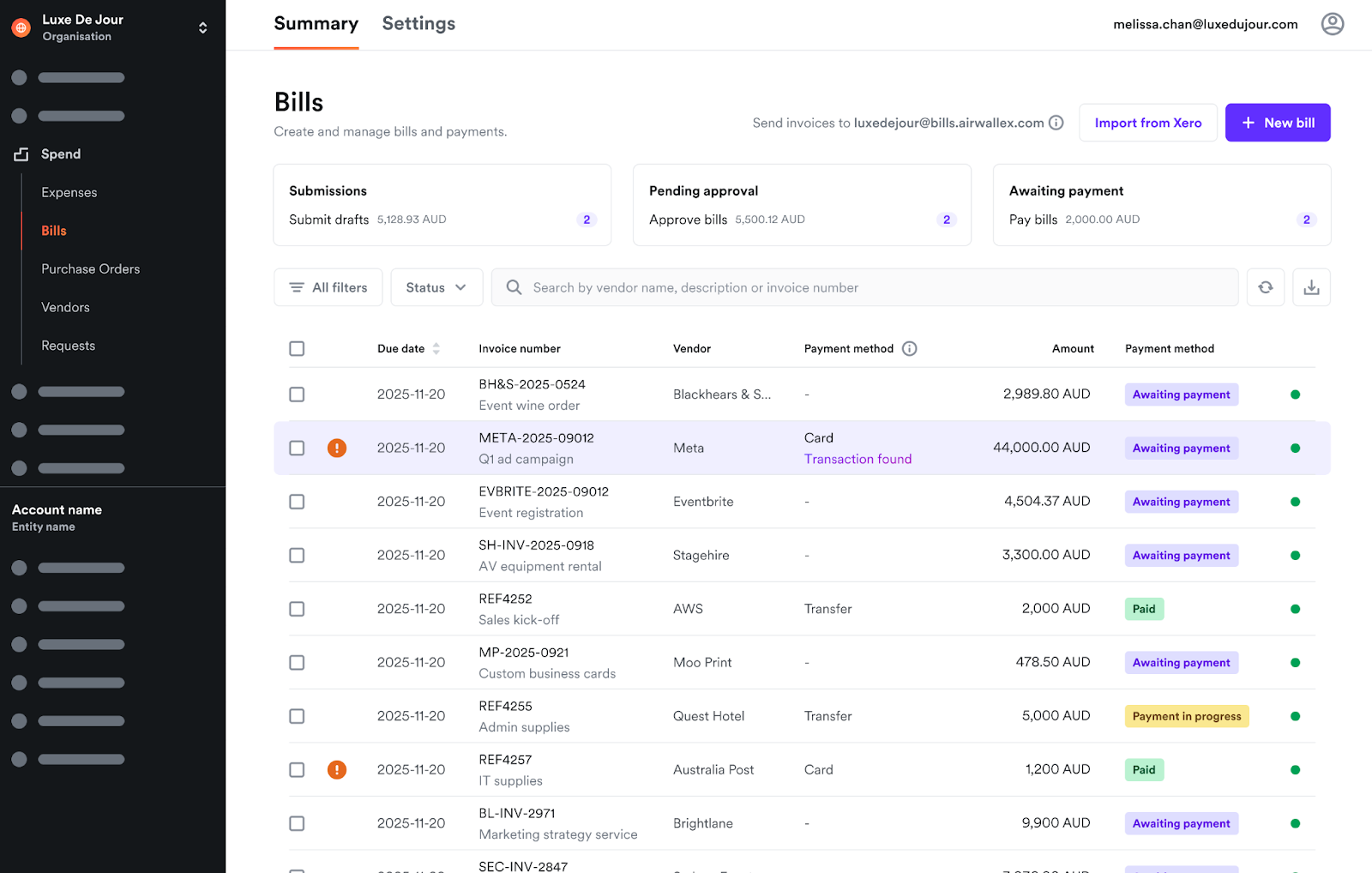Click orange warning icon on Australia Post row
This screenshot has height=873, width=1372.
[337, 769]
